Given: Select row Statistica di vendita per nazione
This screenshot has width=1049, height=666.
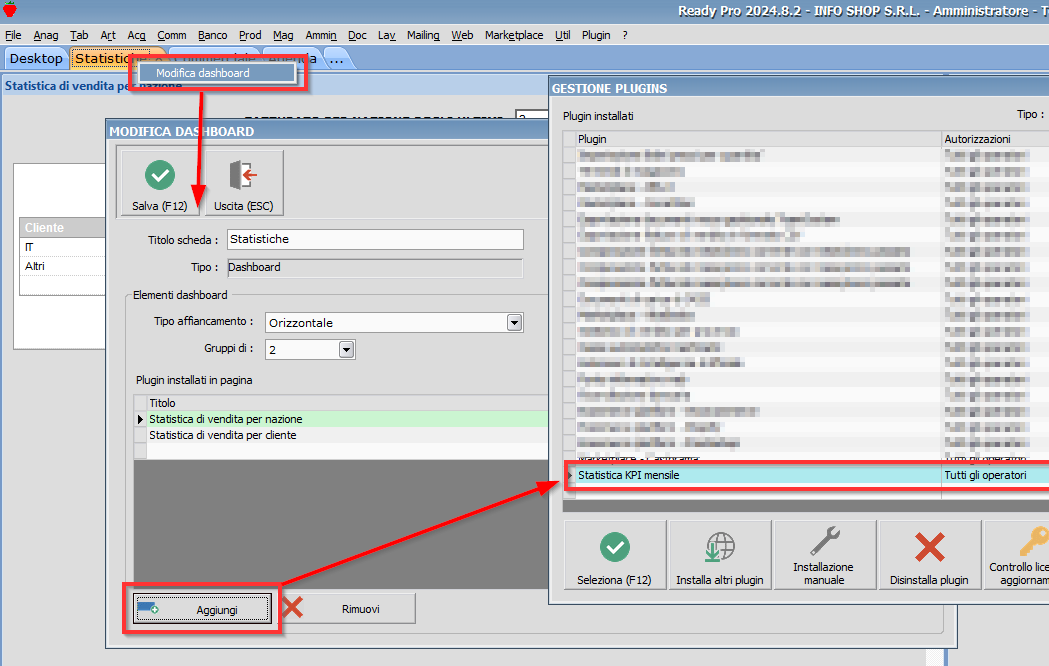Looking at the screenshot, I should 347,419.
